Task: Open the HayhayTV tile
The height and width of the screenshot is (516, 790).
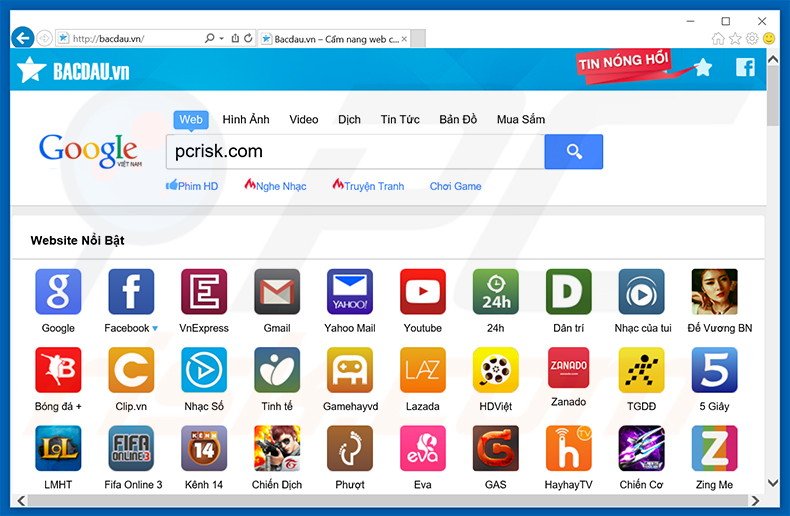Action: 568,448
